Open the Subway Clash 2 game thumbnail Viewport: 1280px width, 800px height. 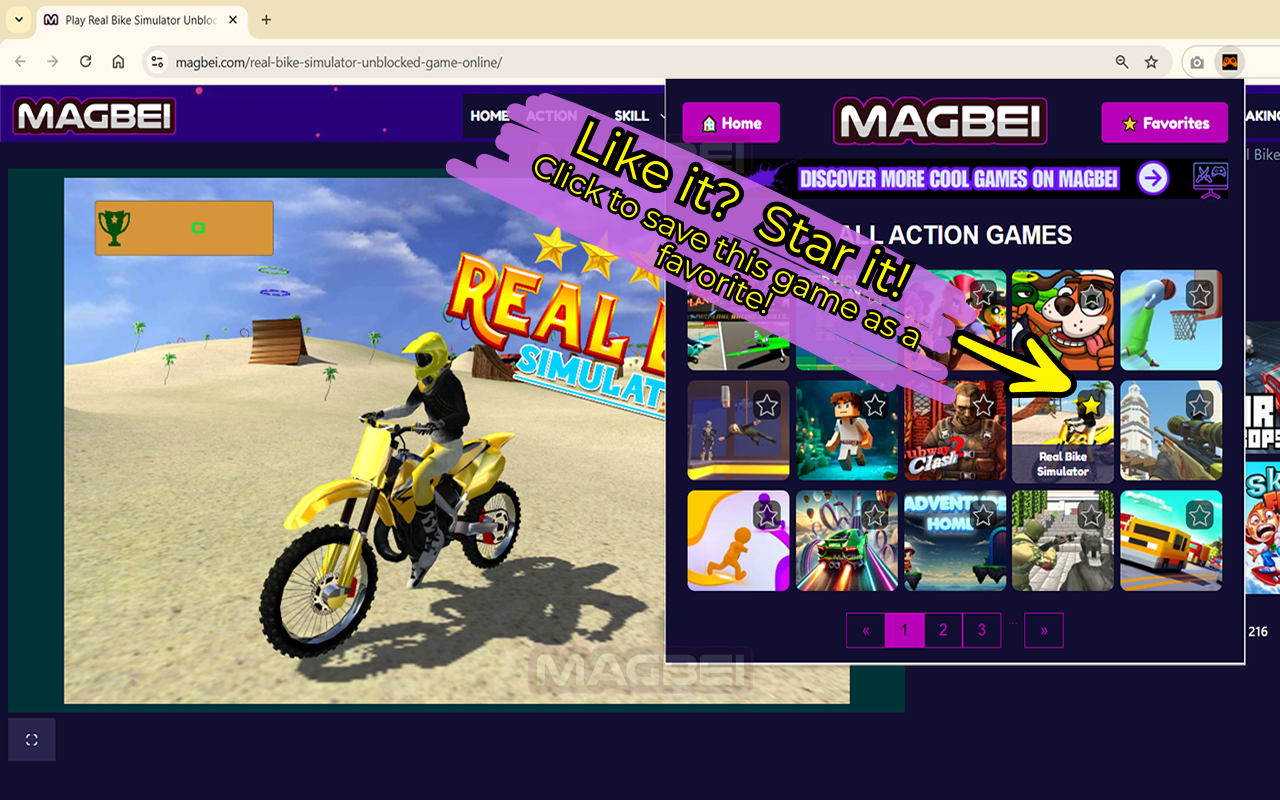[x=955, y=431]
